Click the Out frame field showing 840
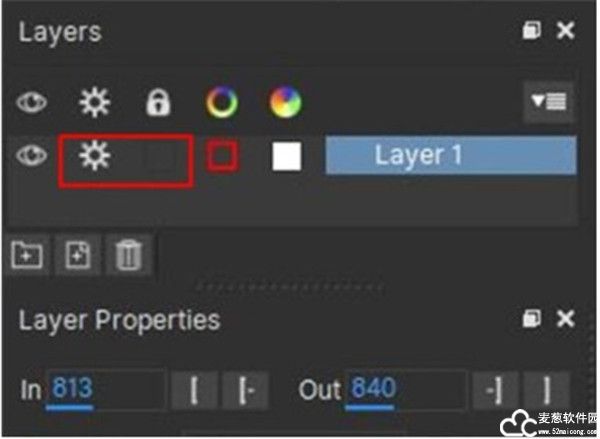The width and height of the screenshot is (600, 439). click(x=406, y=389)
